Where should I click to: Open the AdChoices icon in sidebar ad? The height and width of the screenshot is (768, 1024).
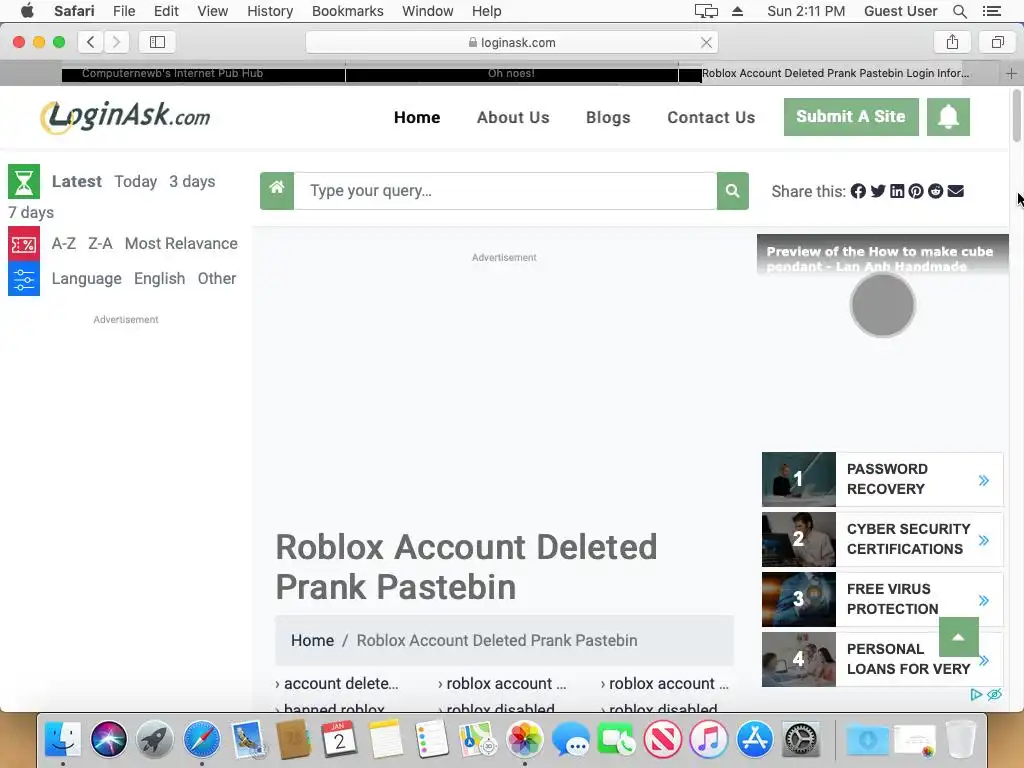[976, 694]
